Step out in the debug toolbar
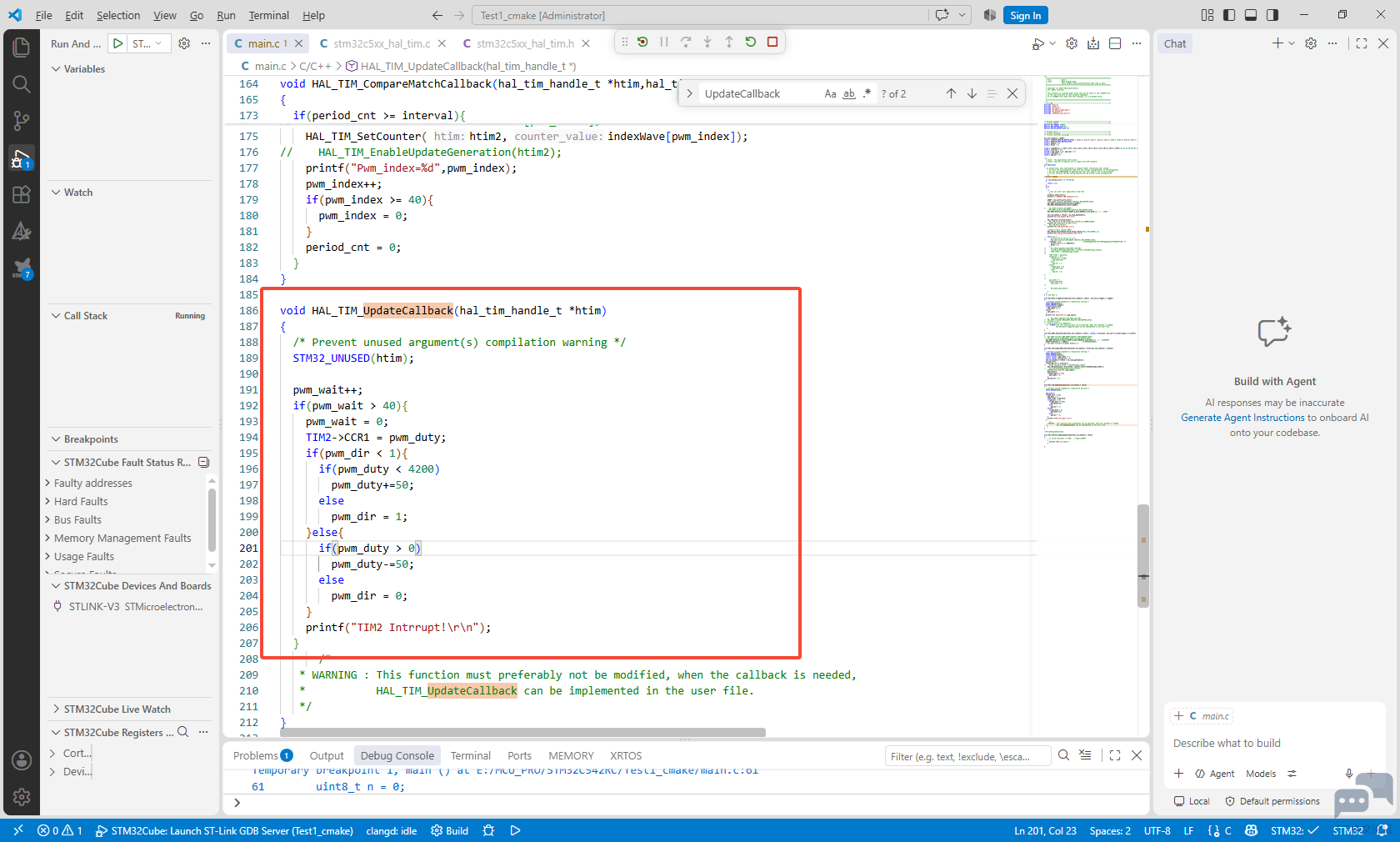The image size is (1400, 842). pos(729,42)
